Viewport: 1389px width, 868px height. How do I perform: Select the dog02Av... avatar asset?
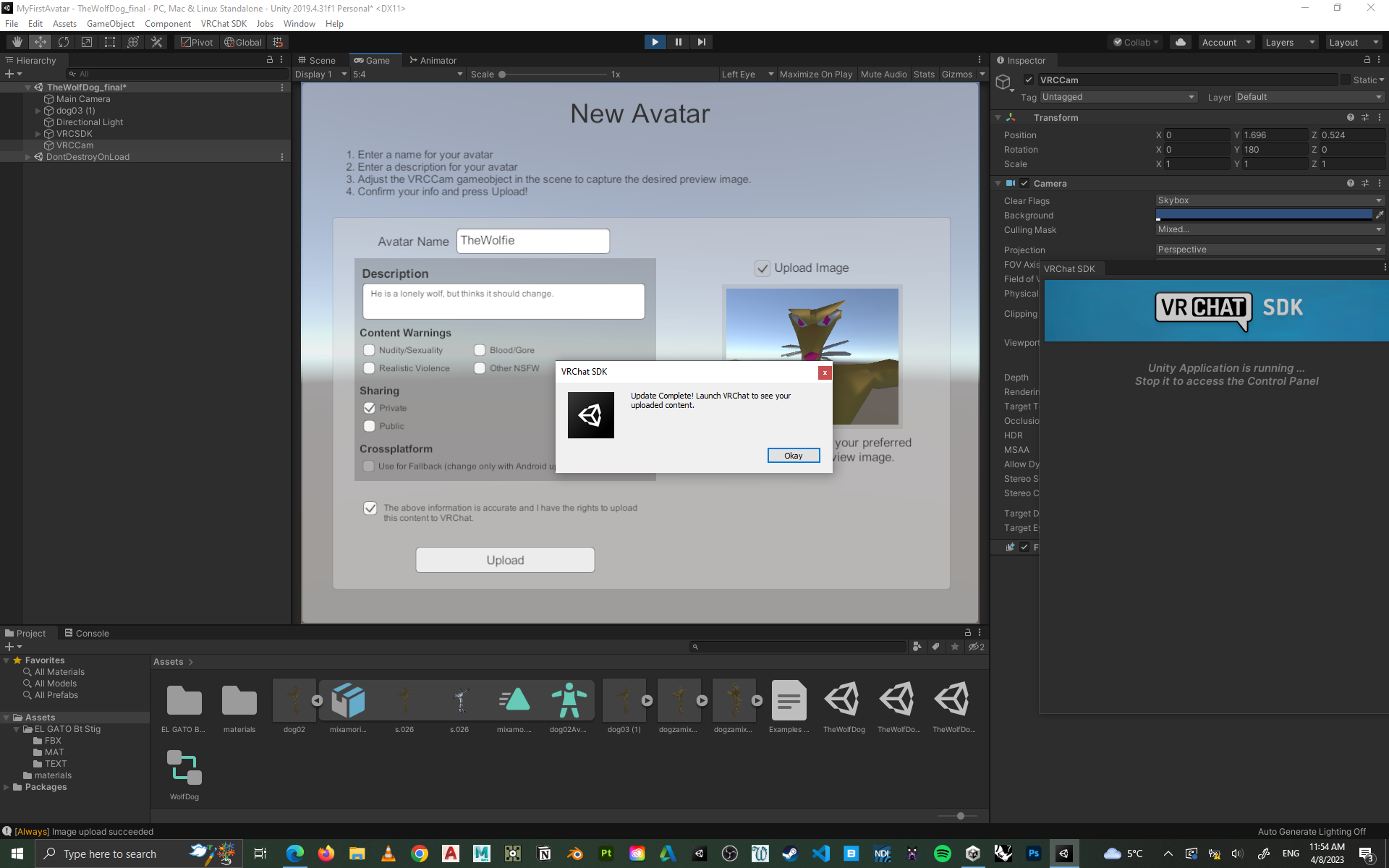(568, 707)
